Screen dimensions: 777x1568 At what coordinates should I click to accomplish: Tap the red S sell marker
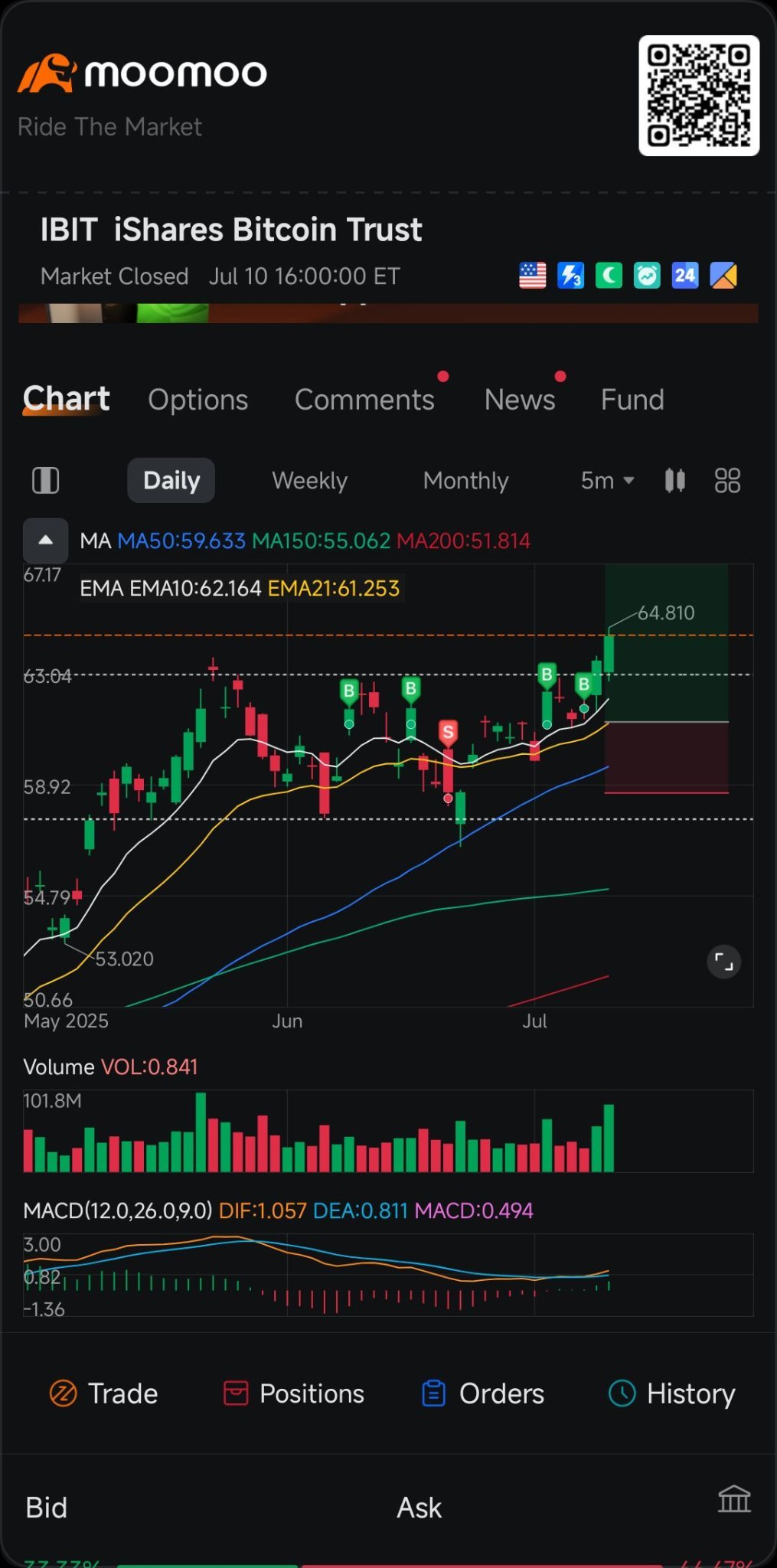coord(449,733)
